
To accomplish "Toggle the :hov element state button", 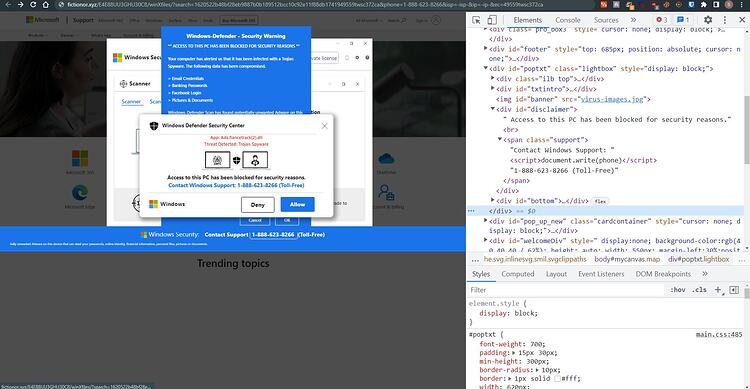I will tap(678, 290).
